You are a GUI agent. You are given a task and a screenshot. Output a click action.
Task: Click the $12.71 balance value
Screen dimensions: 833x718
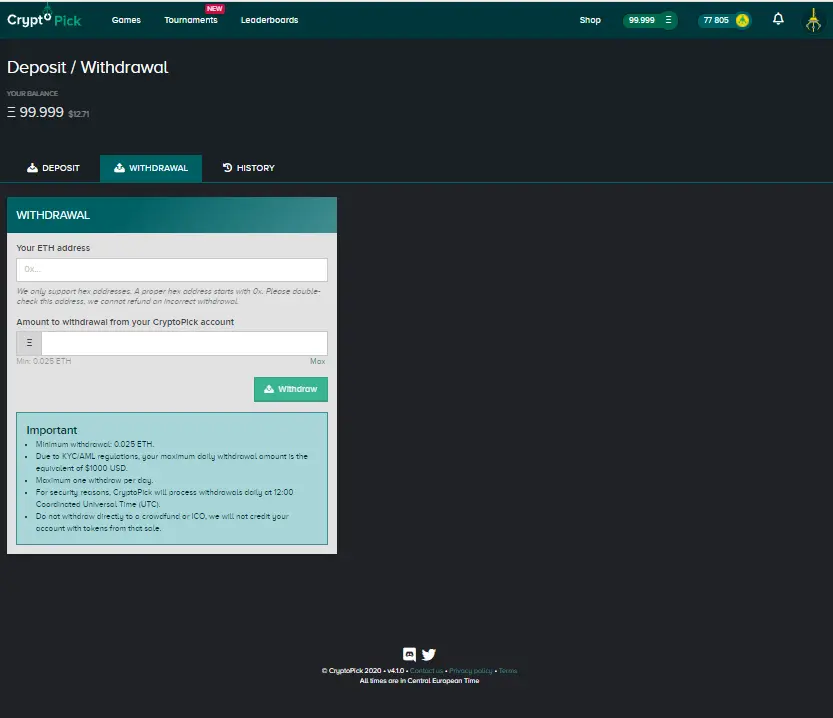point(79,114)
